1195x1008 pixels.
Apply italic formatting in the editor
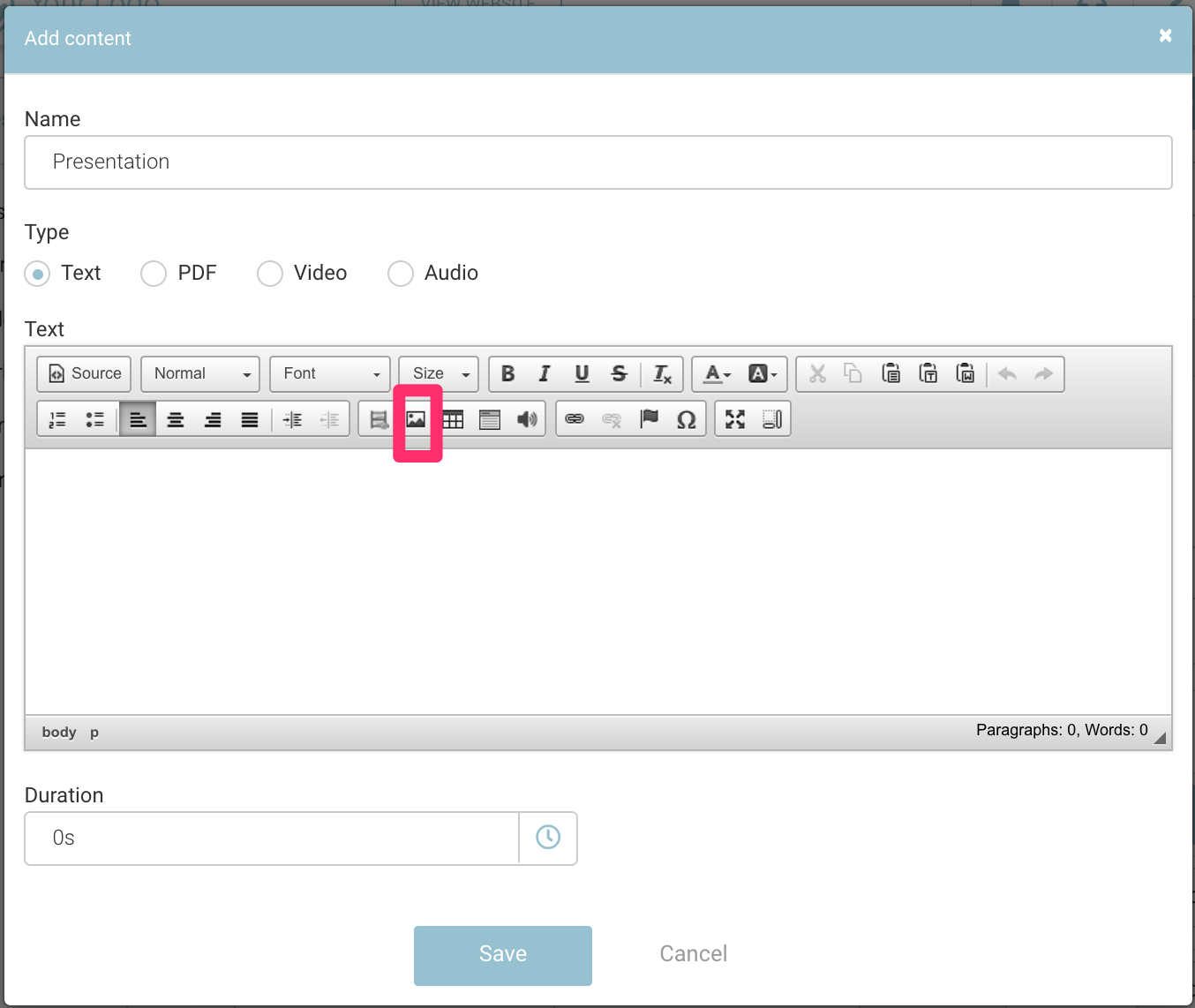[x=545, y=373]
